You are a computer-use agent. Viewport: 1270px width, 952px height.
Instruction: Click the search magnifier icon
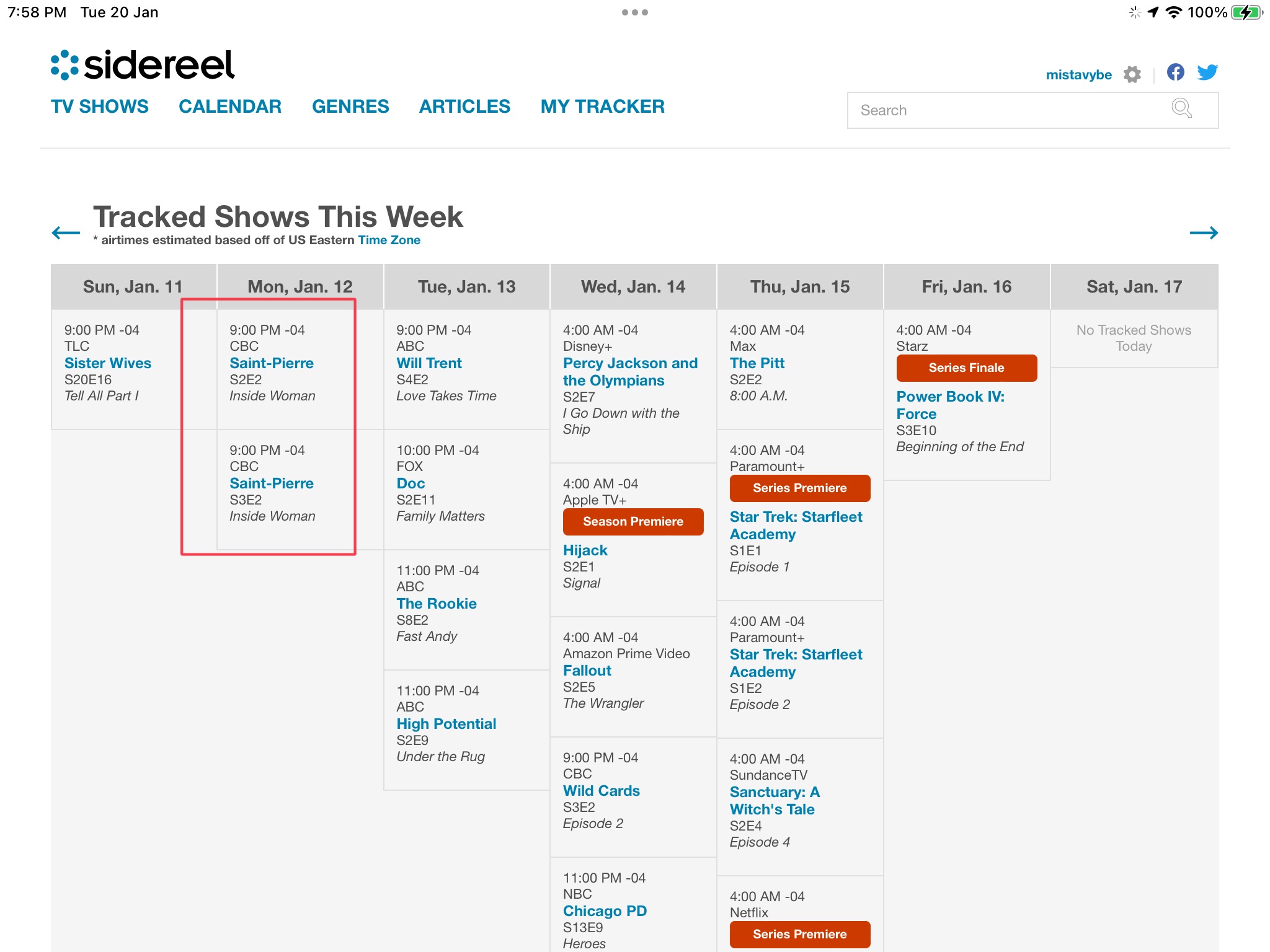point(1181,108)
